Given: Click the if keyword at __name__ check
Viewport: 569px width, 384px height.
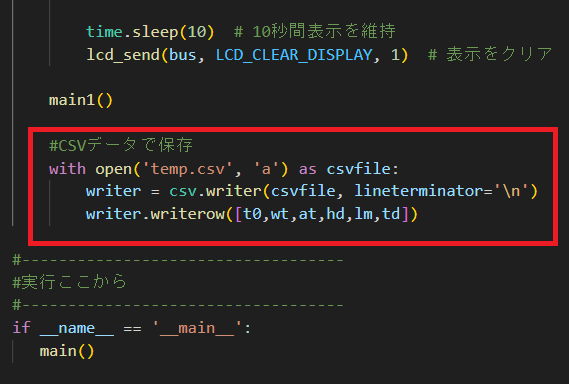Looking at the screenshot, I should click(x=22, y=328).
